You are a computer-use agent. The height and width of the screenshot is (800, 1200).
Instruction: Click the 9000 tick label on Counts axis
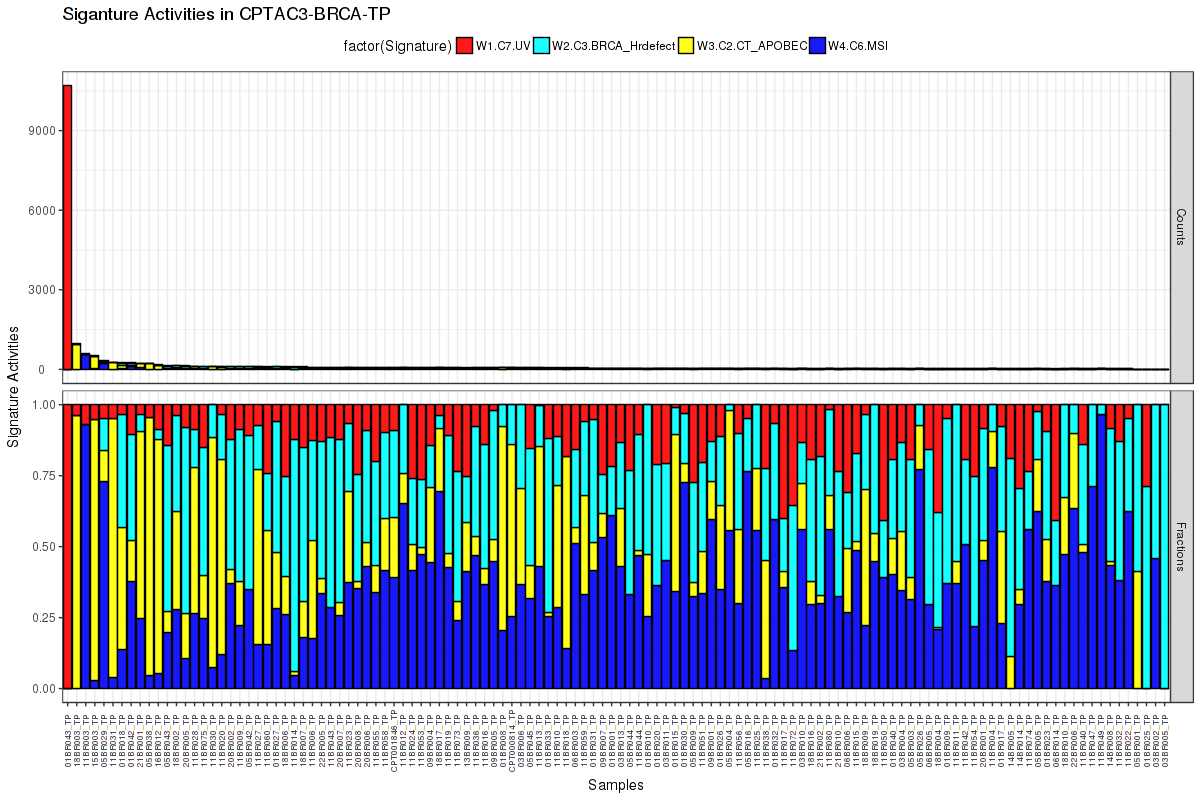pos(40,130)
